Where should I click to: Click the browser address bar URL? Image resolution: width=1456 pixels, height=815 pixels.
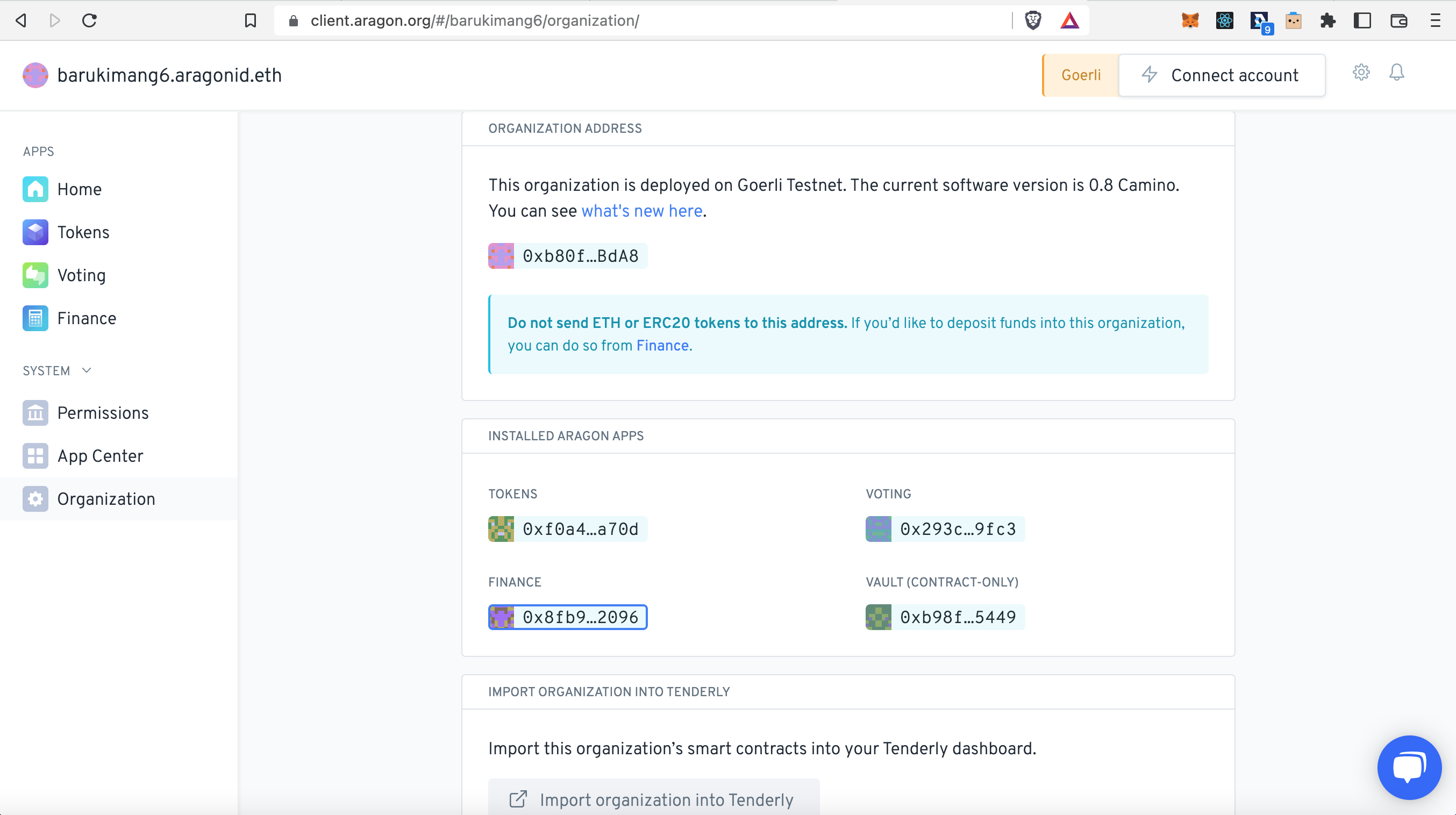(475, 21)
